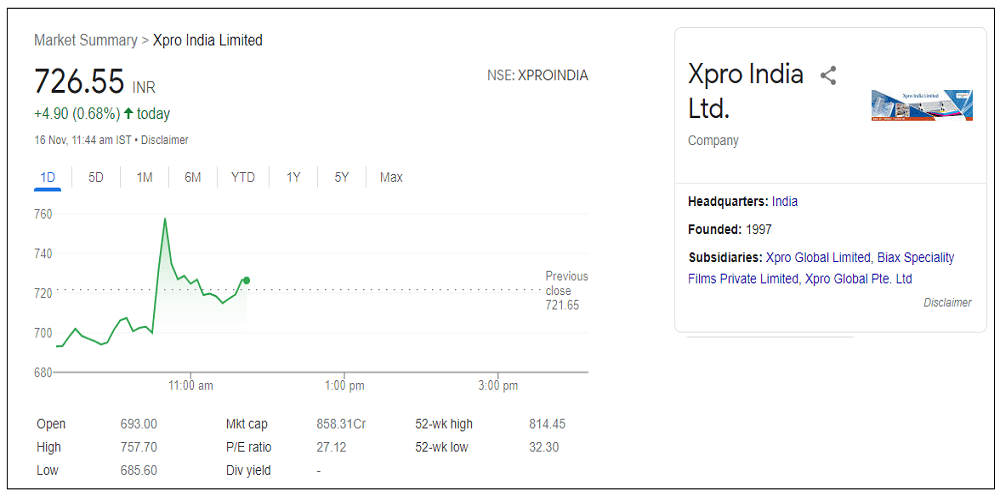Image resolution: width=1000 pixels, height=500 pixels.
Task: View the 1Y price chart
Action: [293, 177]
